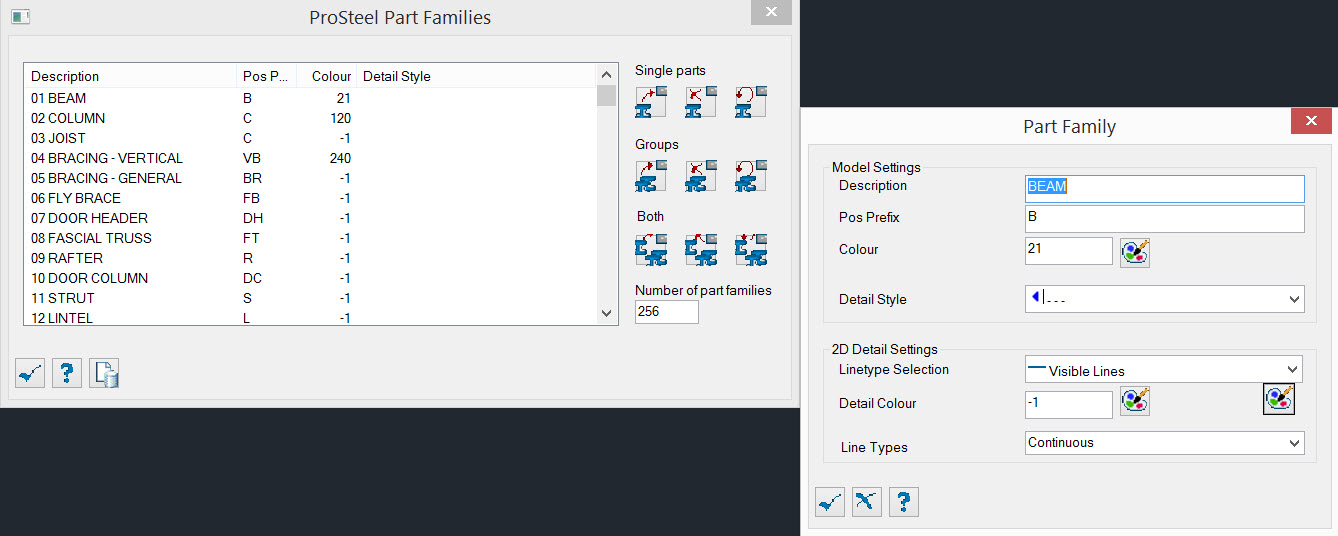Image resolution: width=1338 pixels, height=536 pixels.
Task: Click Single parts icon with red crossed arrows
Action: pos(701,102)
